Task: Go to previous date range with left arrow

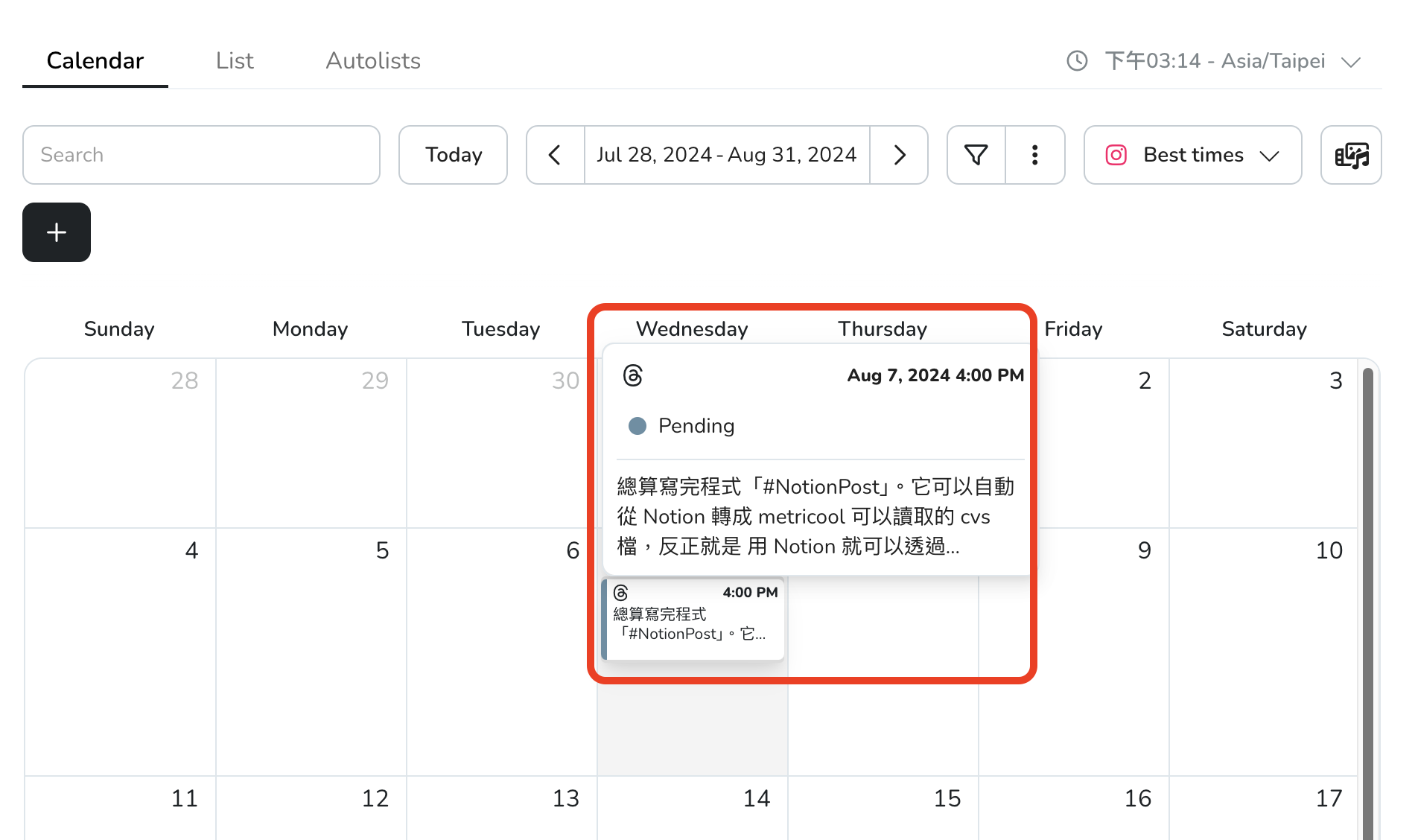Action: [x=555, y=155]
